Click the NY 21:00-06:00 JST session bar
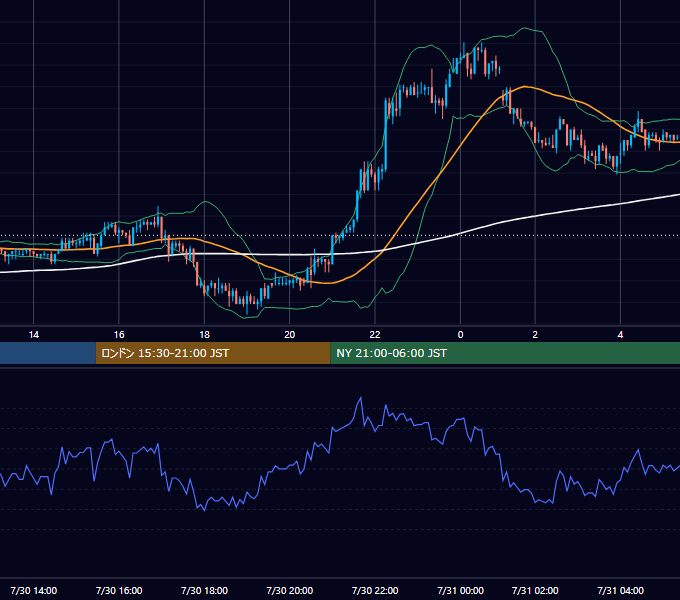Screen dimensions: 680x600 505,353
